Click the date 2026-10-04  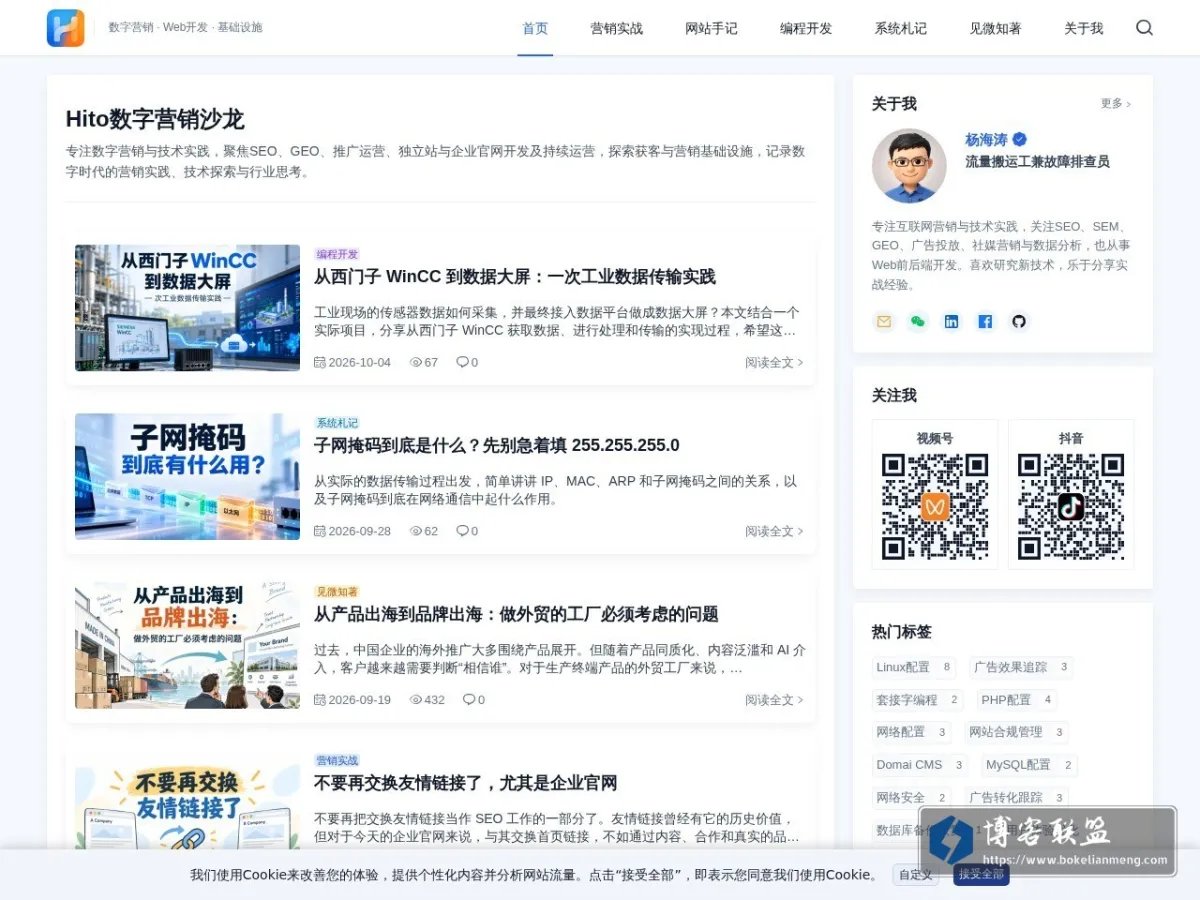360,362
